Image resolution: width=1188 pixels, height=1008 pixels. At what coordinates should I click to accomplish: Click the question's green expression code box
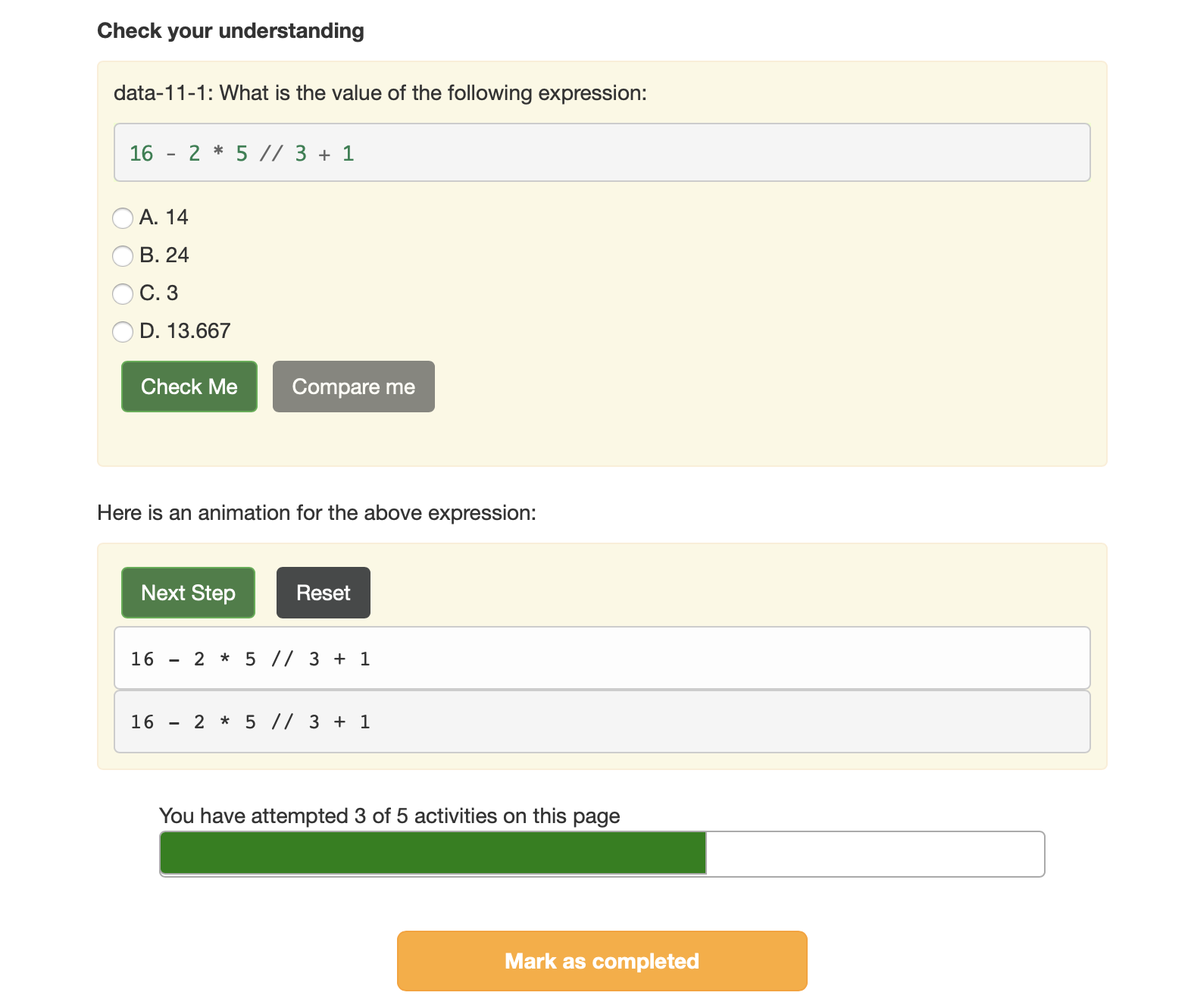602,152
